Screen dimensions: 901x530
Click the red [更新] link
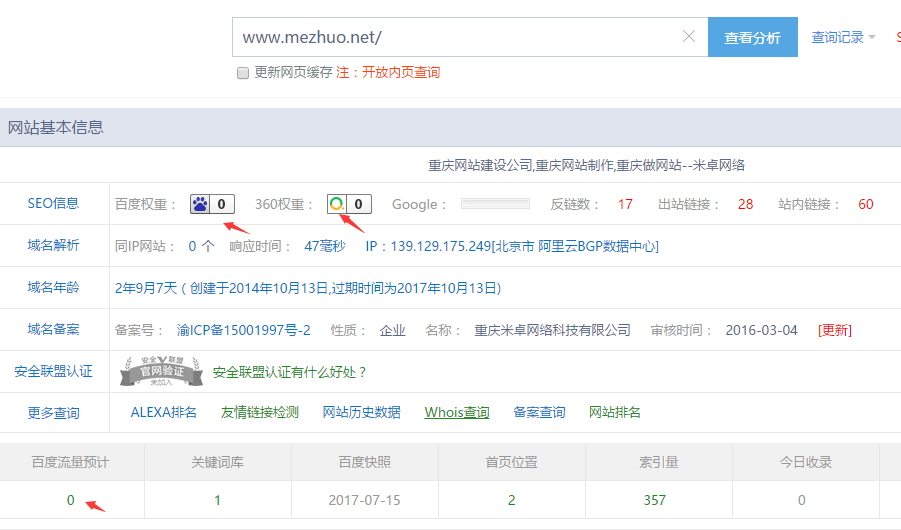[835, 330]
